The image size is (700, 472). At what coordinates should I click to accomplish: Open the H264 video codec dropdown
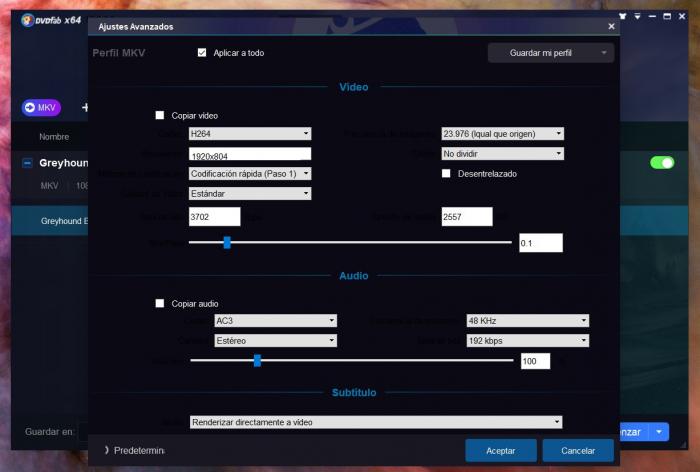pyautogui.click(x=250, y=134)
